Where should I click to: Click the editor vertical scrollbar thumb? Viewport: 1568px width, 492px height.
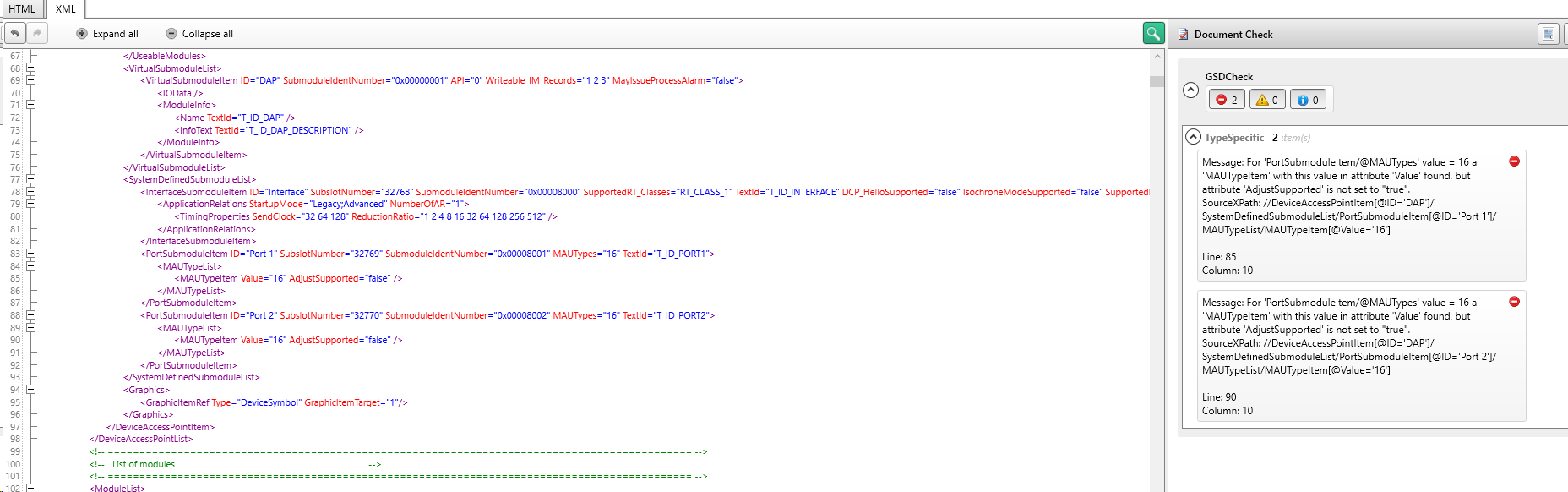coord(1157,81)
